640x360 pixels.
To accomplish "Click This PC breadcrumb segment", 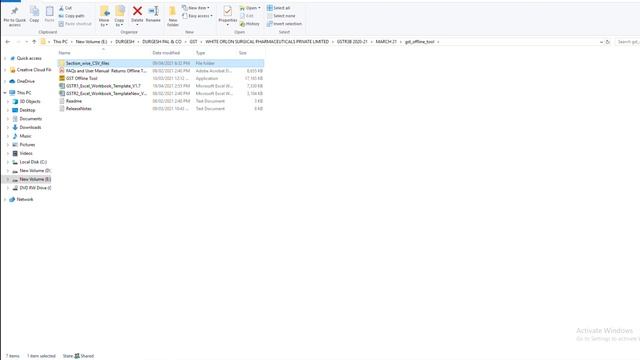I will (x=60, y=42).
